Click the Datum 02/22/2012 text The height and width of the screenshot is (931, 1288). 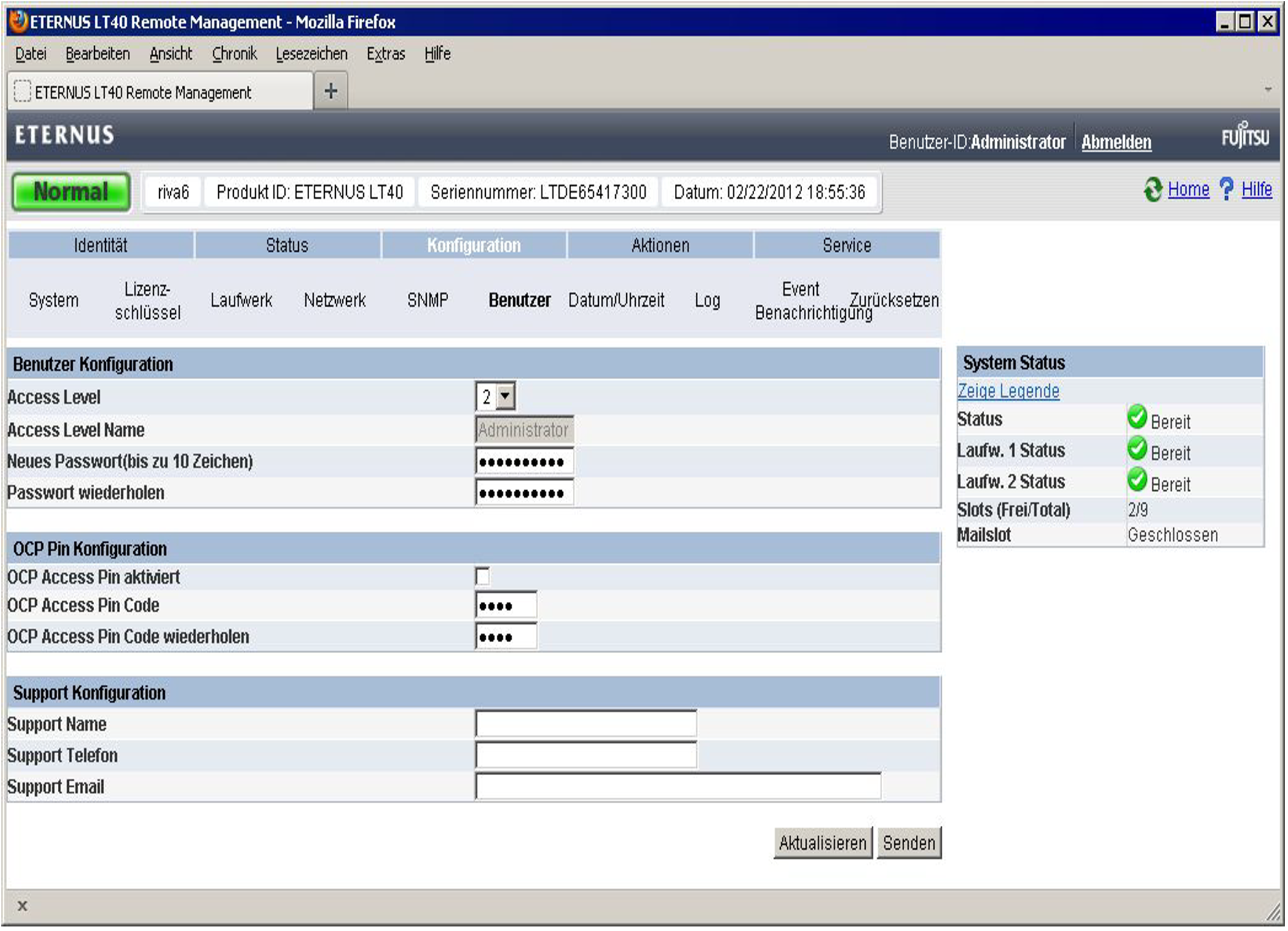click(x=769, y=192)
